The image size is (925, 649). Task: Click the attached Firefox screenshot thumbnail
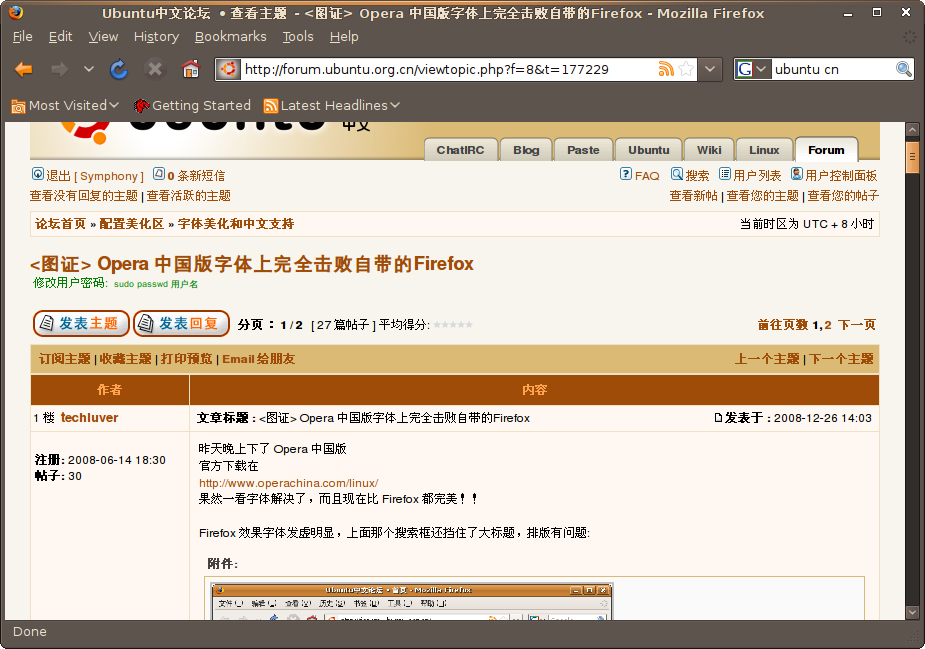pyautogui.click(x=412, y=601)
